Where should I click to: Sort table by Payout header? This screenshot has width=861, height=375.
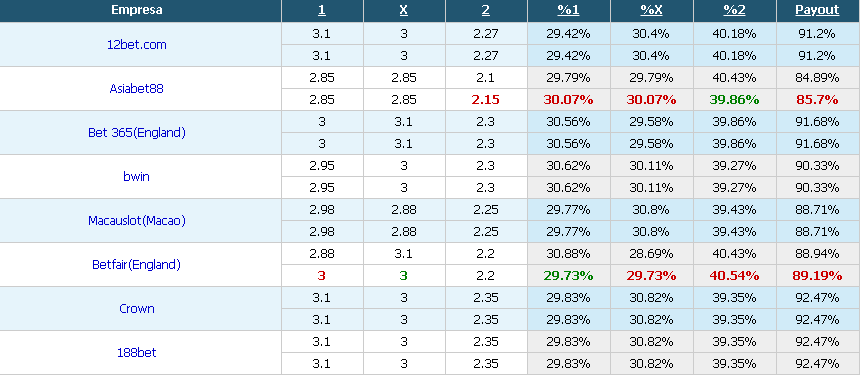[x=818, y=10]
